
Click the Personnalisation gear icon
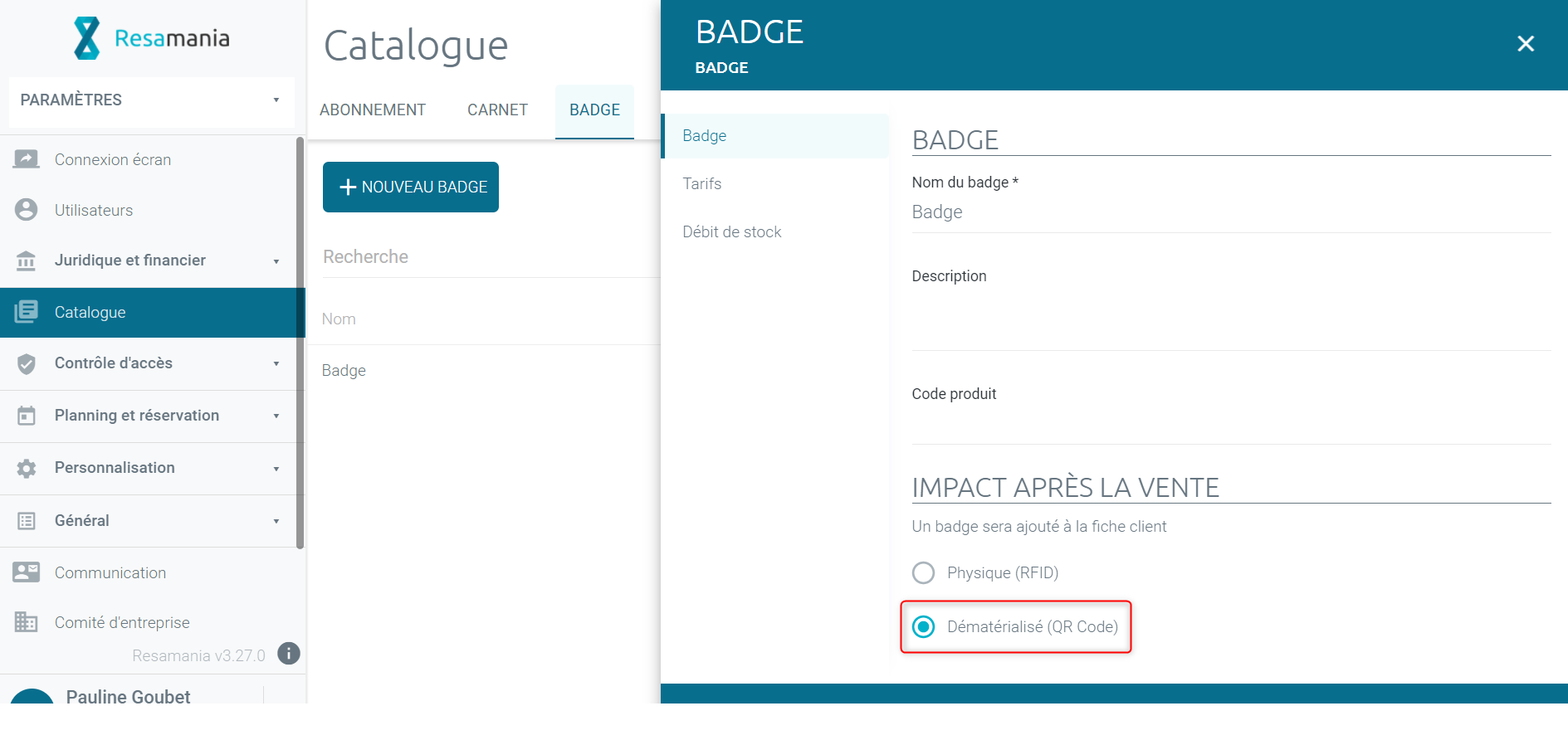point(27,468)
